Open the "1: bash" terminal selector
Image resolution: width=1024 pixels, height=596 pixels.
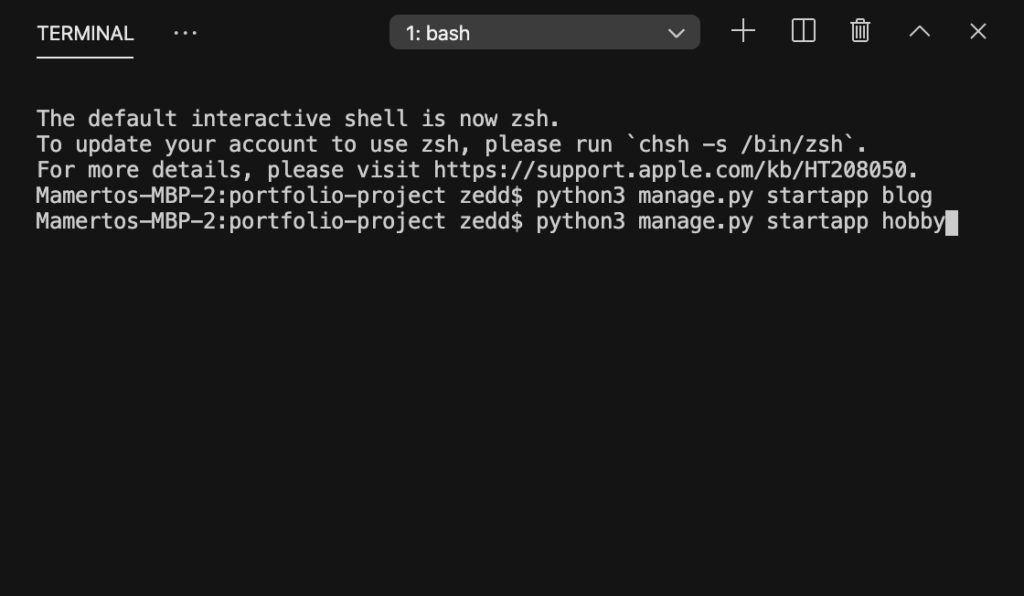tap(545, 32)
